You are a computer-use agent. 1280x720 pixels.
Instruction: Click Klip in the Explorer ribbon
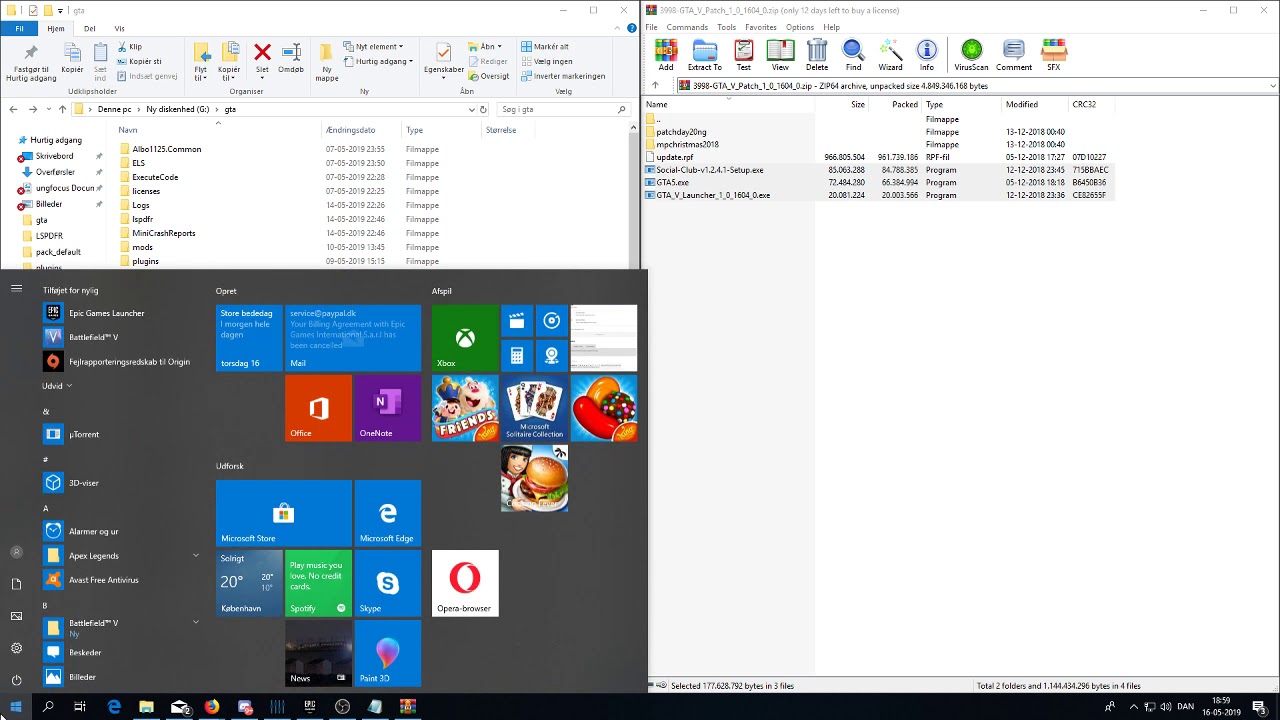tap(129, 47)
